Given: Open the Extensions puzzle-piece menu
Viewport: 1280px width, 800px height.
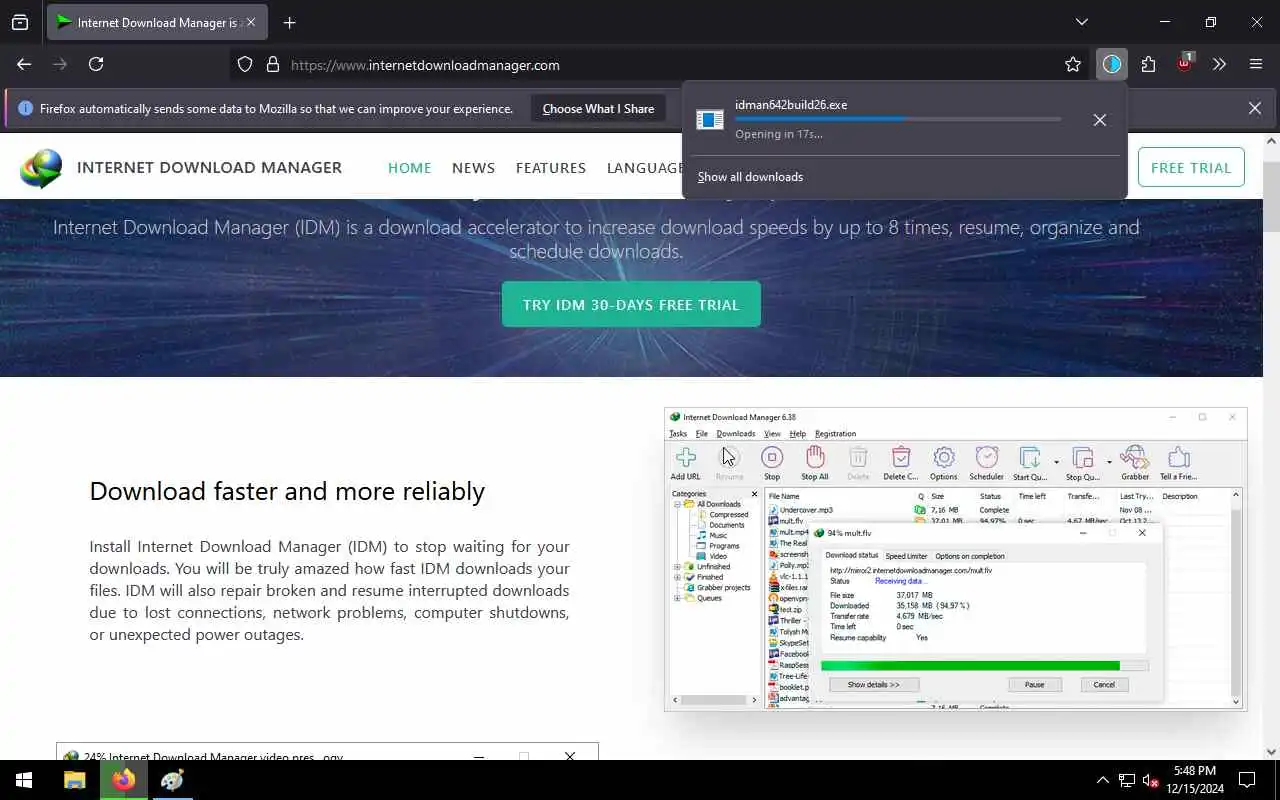Looking at the screenshot, I should (x=1148, y=65).
